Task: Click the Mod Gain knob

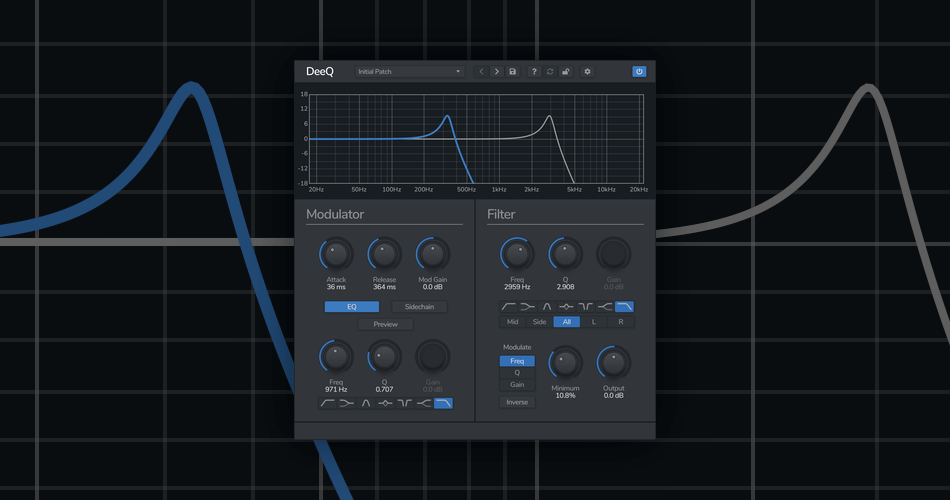Action: click(x=433, y=255)
